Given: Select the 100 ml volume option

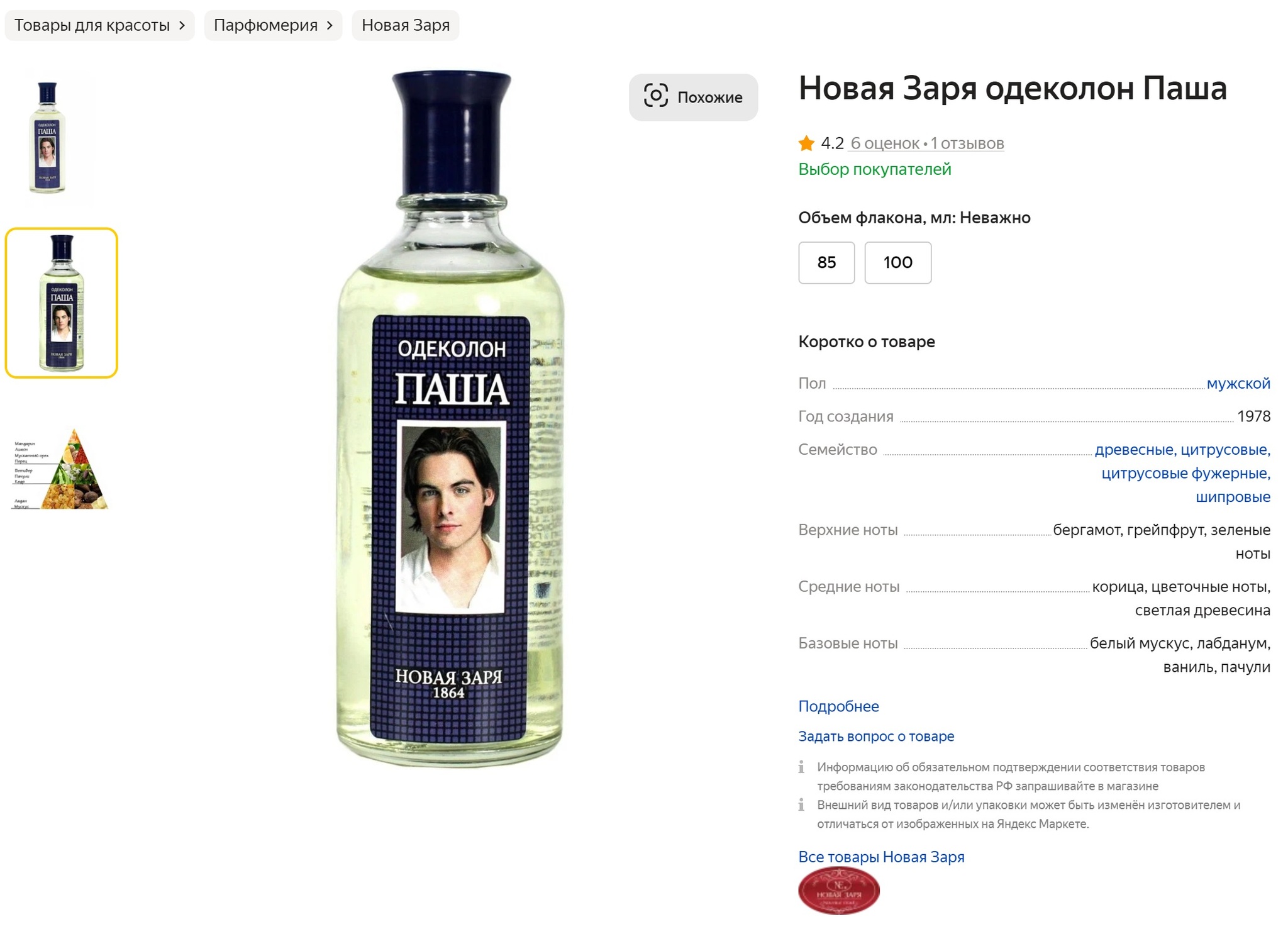Looking at the screenshot, I should tap(897, 262).
